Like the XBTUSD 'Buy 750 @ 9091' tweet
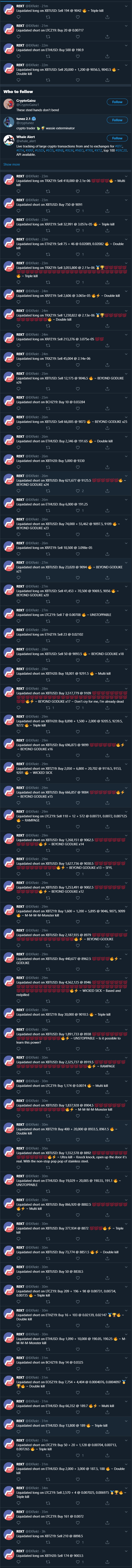 pos(78,211)
